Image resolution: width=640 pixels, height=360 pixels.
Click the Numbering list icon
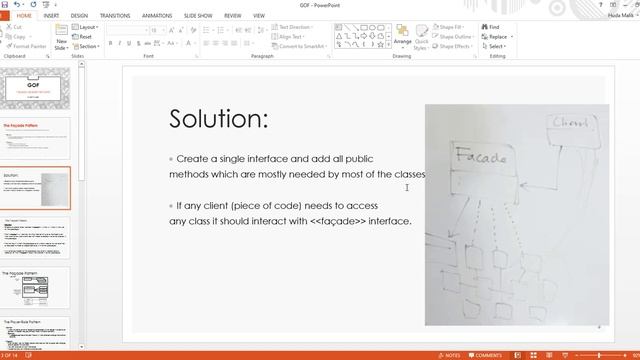click(220, 30)
